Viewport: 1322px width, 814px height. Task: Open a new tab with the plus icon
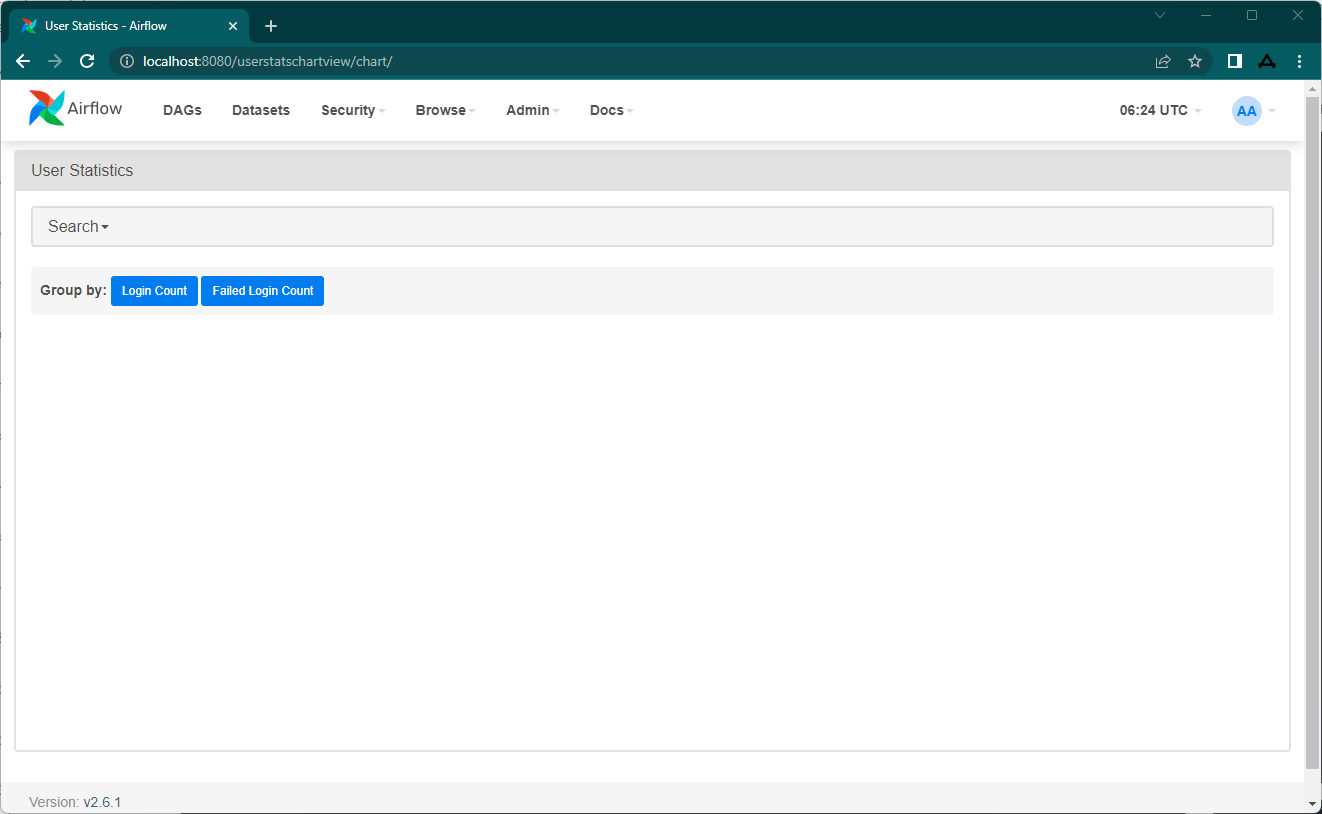coord(271,26)
